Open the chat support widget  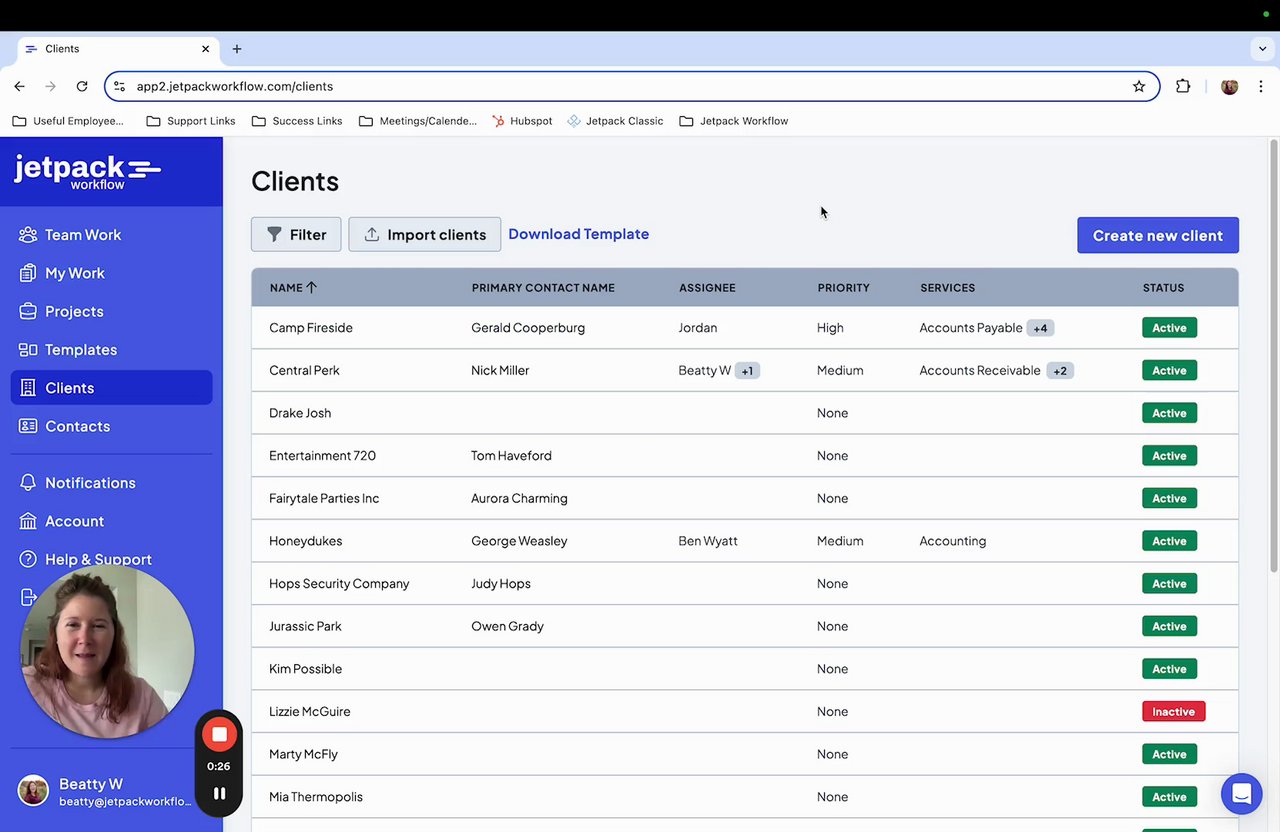click(x=1241, y=794)
